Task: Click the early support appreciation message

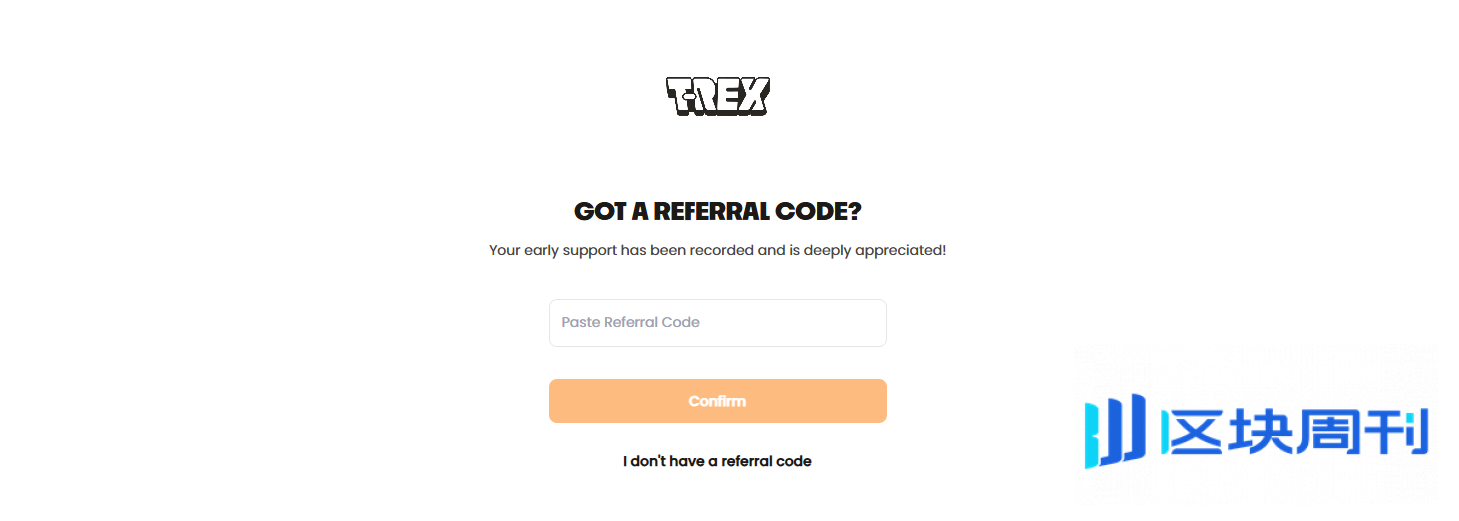Action: 717,250
